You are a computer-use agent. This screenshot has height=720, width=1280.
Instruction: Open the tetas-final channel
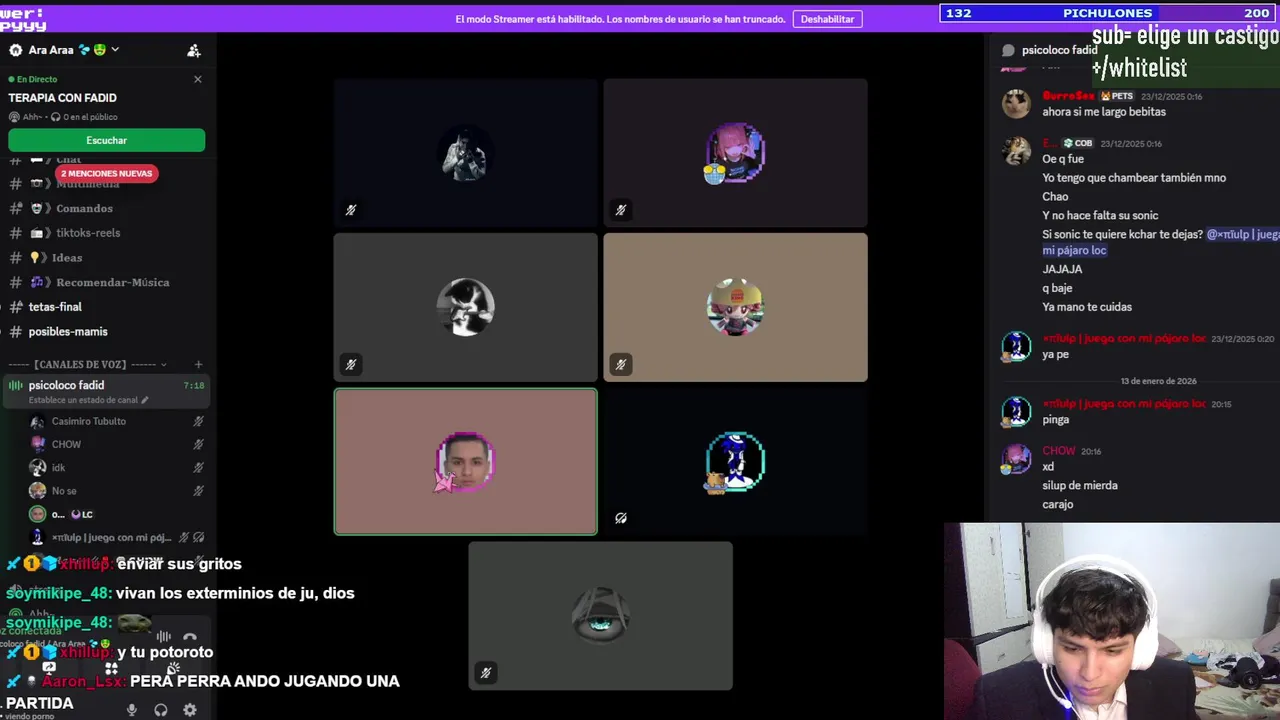pos(55,307)
